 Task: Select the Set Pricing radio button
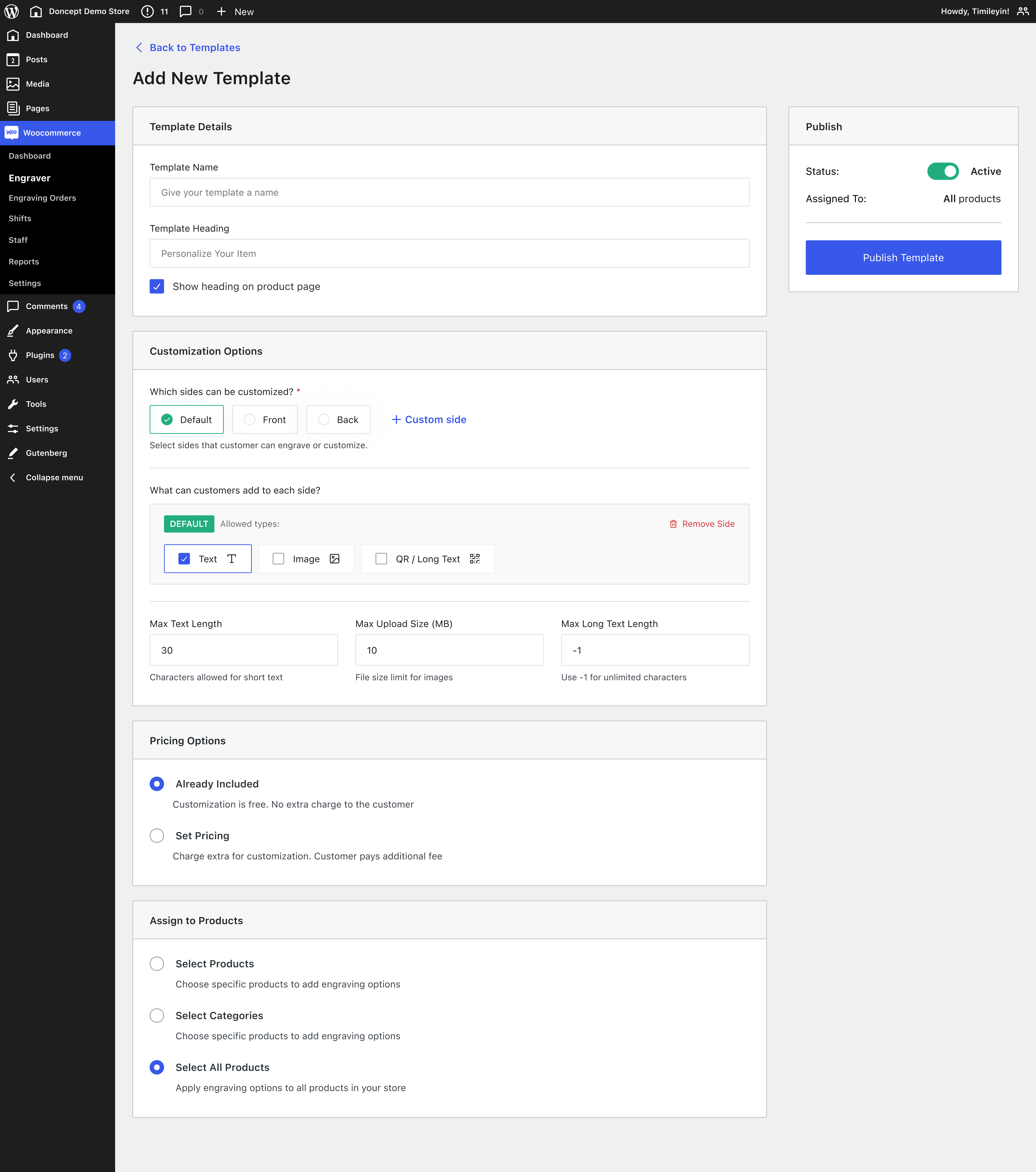point(157,836)
